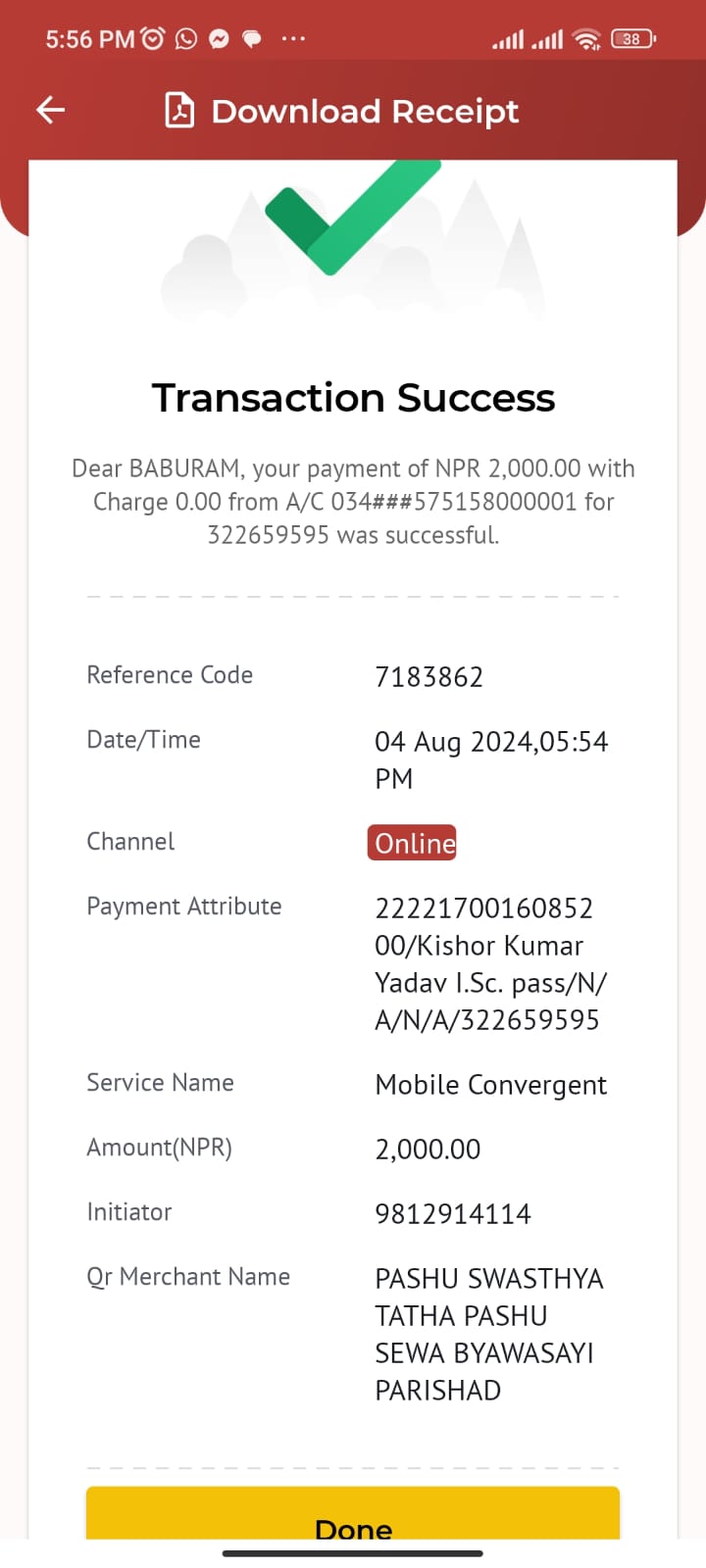
Task: Tap the alarm clock status icon
Action: (153, 39)
